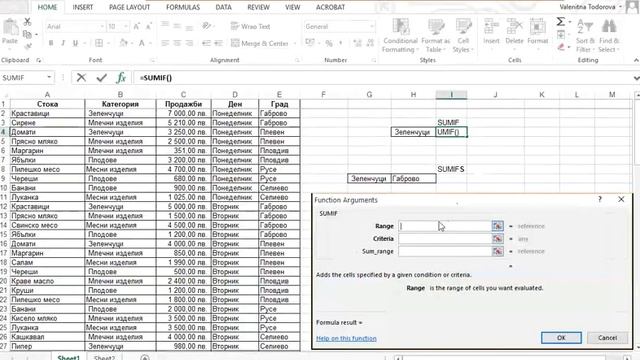Toggle Underline formatting

75,43
